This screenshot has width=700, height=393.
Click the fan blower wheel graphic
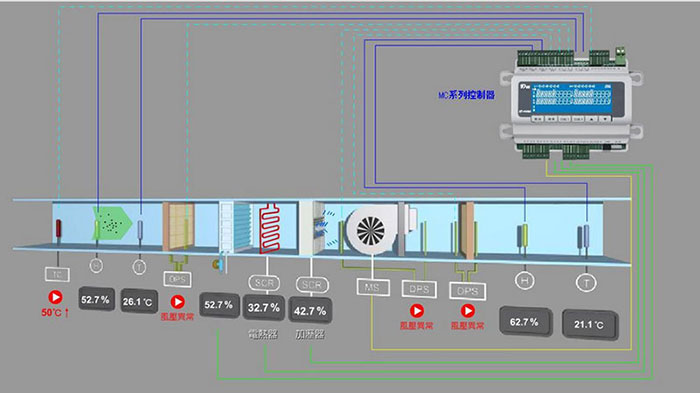(x=370, y=231)
